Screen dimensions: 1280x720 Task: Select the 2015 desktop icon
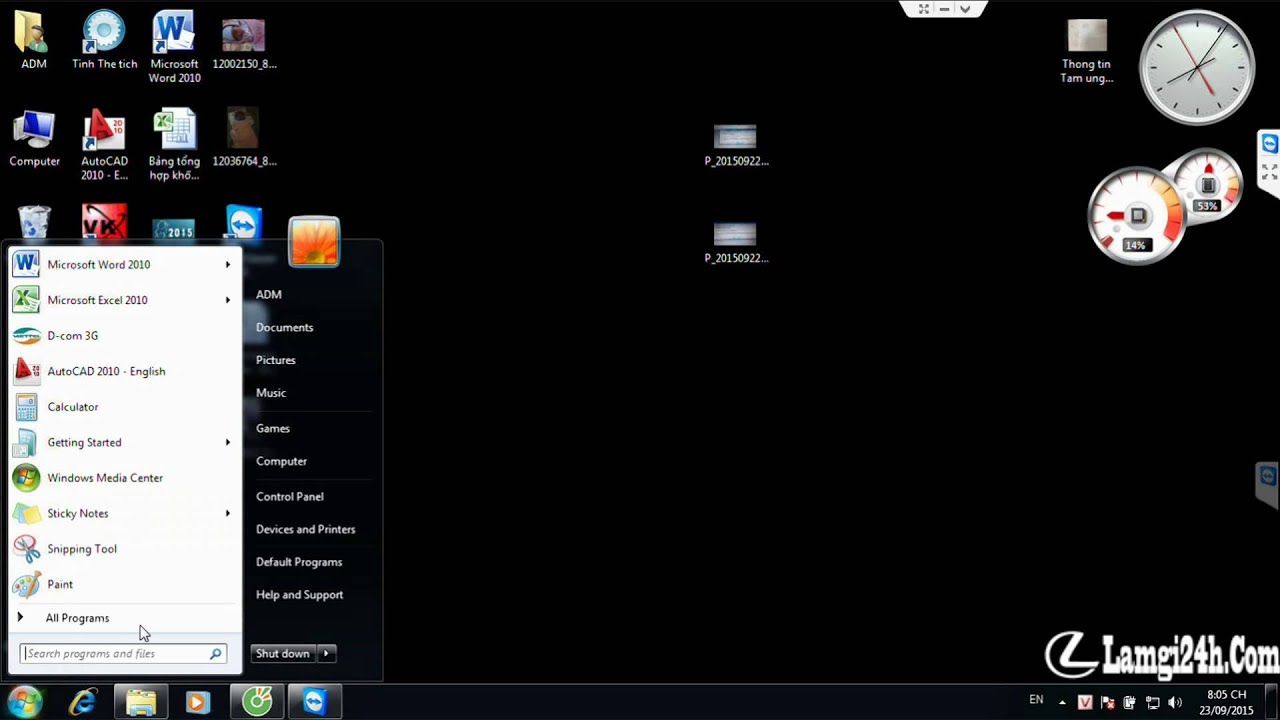coord(174,229)
